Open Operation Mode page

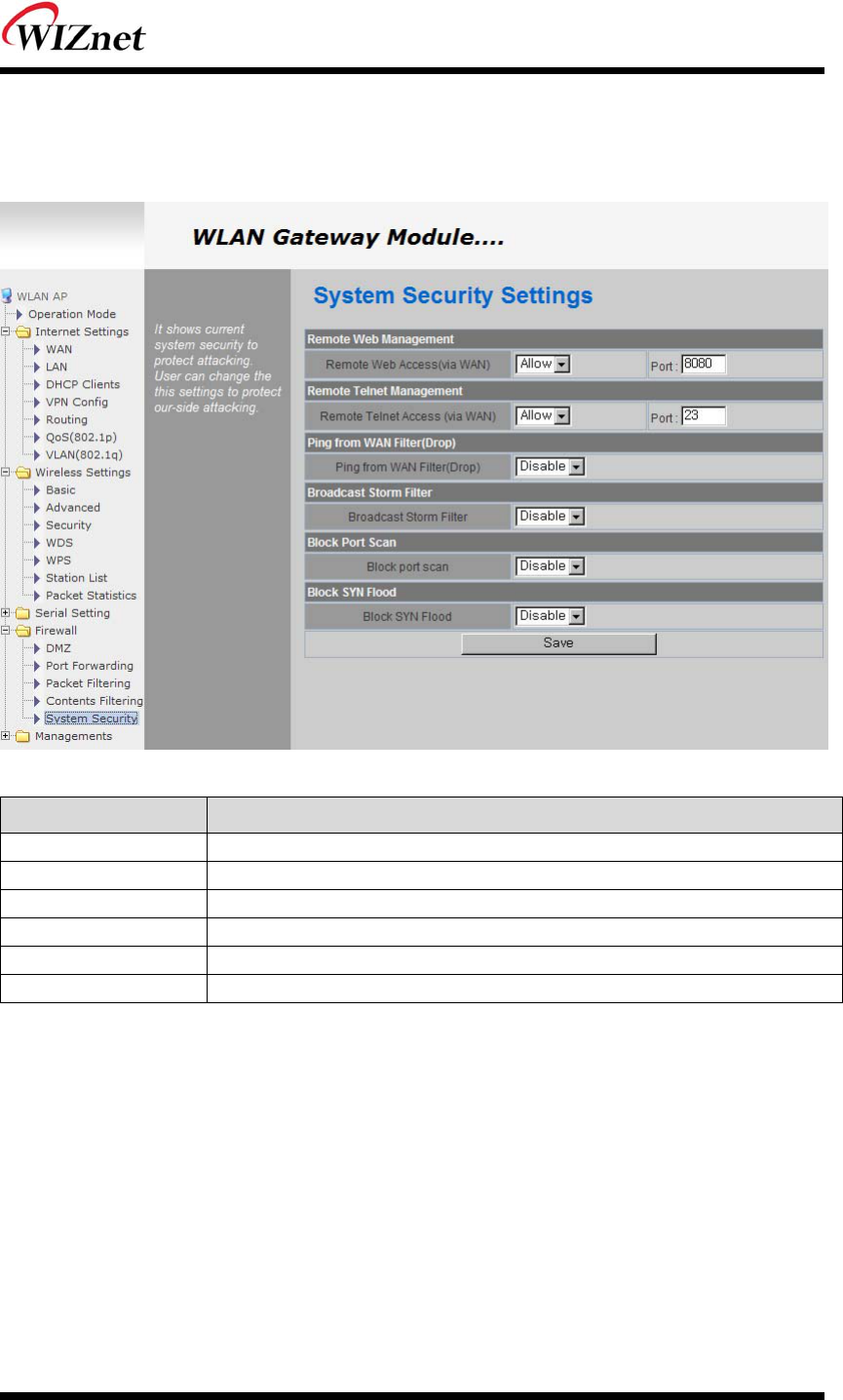72,314
